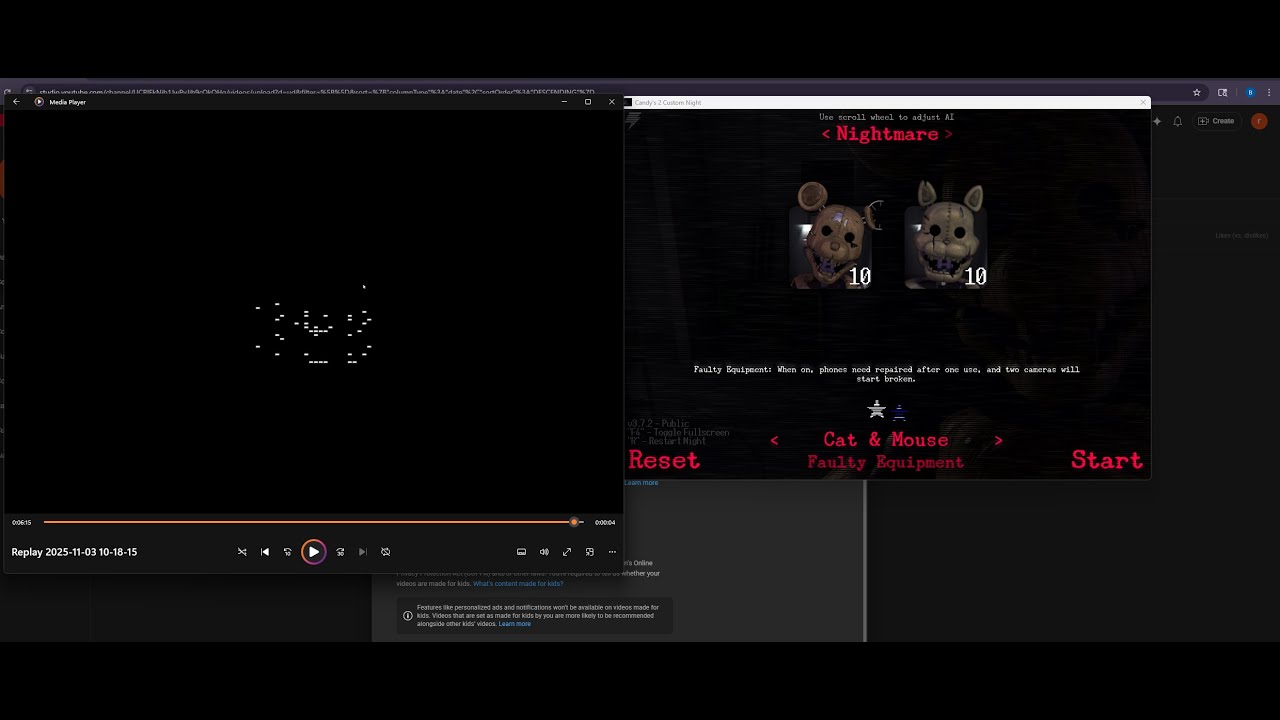Image resolution: width=1280 pixels, height=720 pixels.
Task: Skip forward 30 seconds in Media Player
Action: [340, 552]
